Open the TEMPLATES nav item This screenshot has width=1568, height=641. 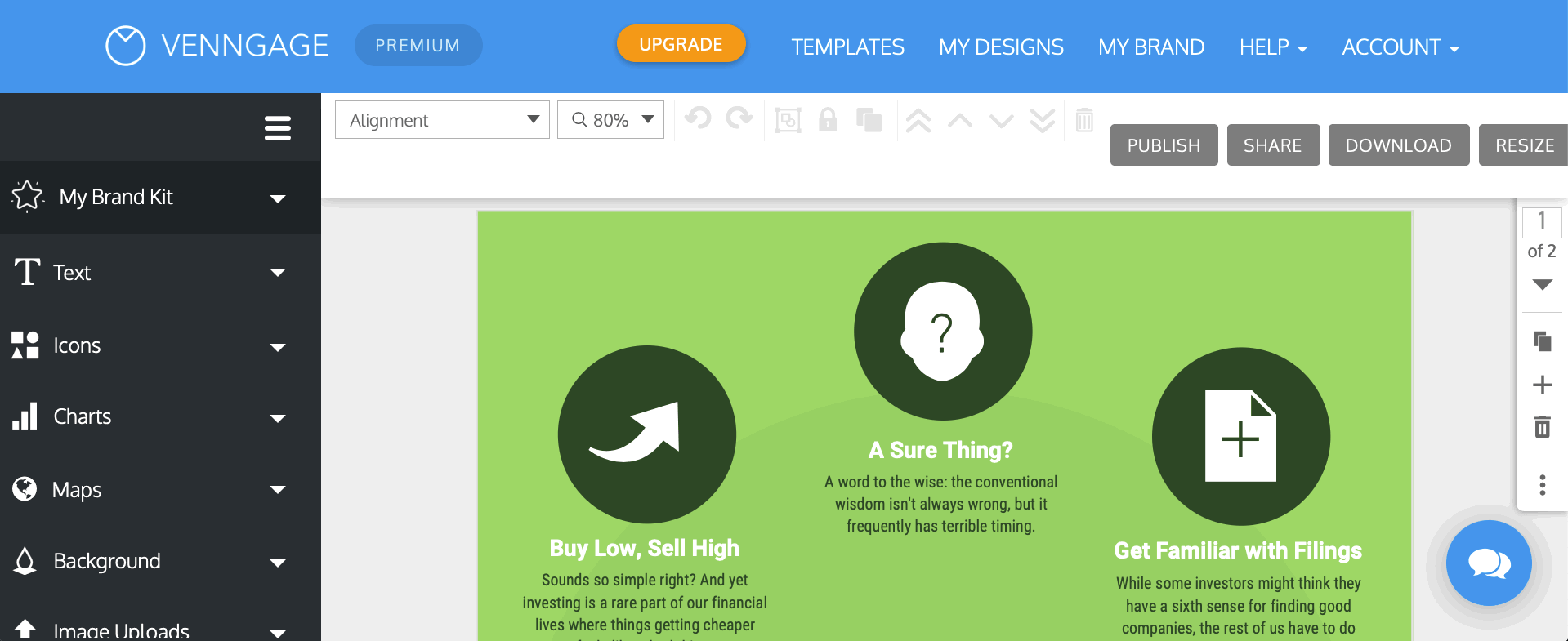(847, 47)
